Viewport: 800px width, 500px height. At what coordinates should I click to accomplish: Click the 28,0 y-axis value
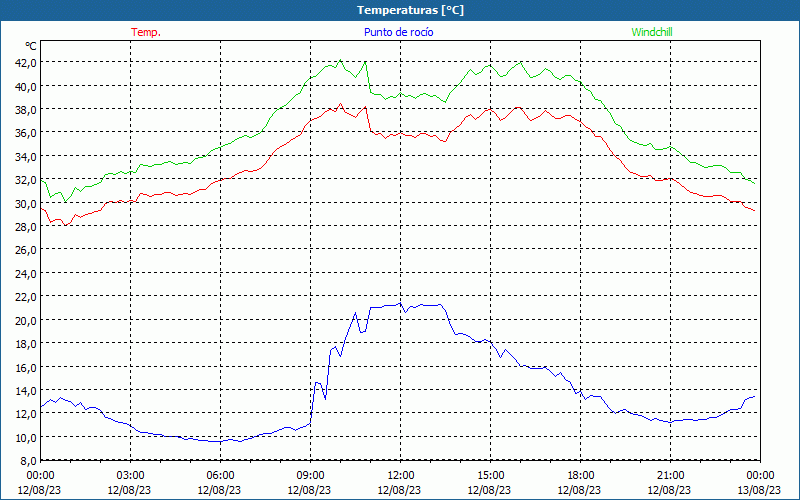click(x=27, y=227)
